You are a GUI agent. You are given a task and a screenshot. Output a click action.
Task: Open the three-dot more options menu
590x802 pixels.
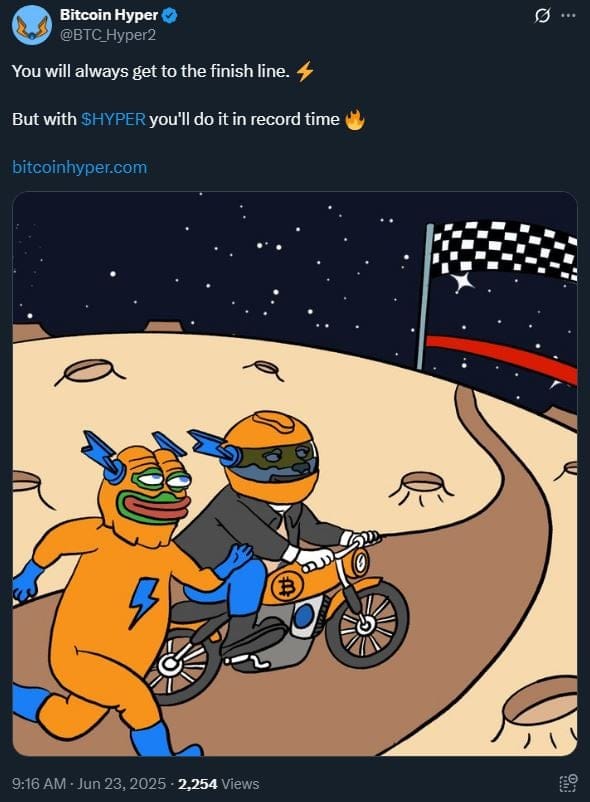tap(568, 16)
